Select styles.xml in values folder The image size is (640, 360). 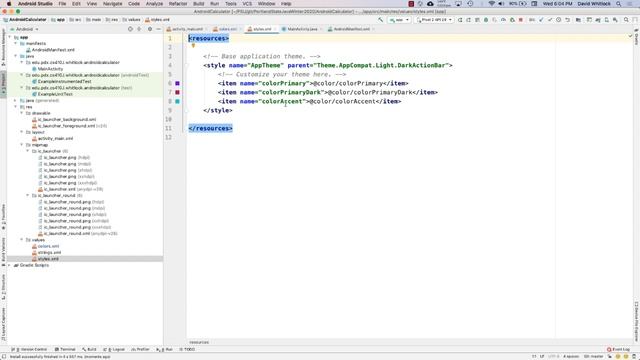click(x=48, y=259)
